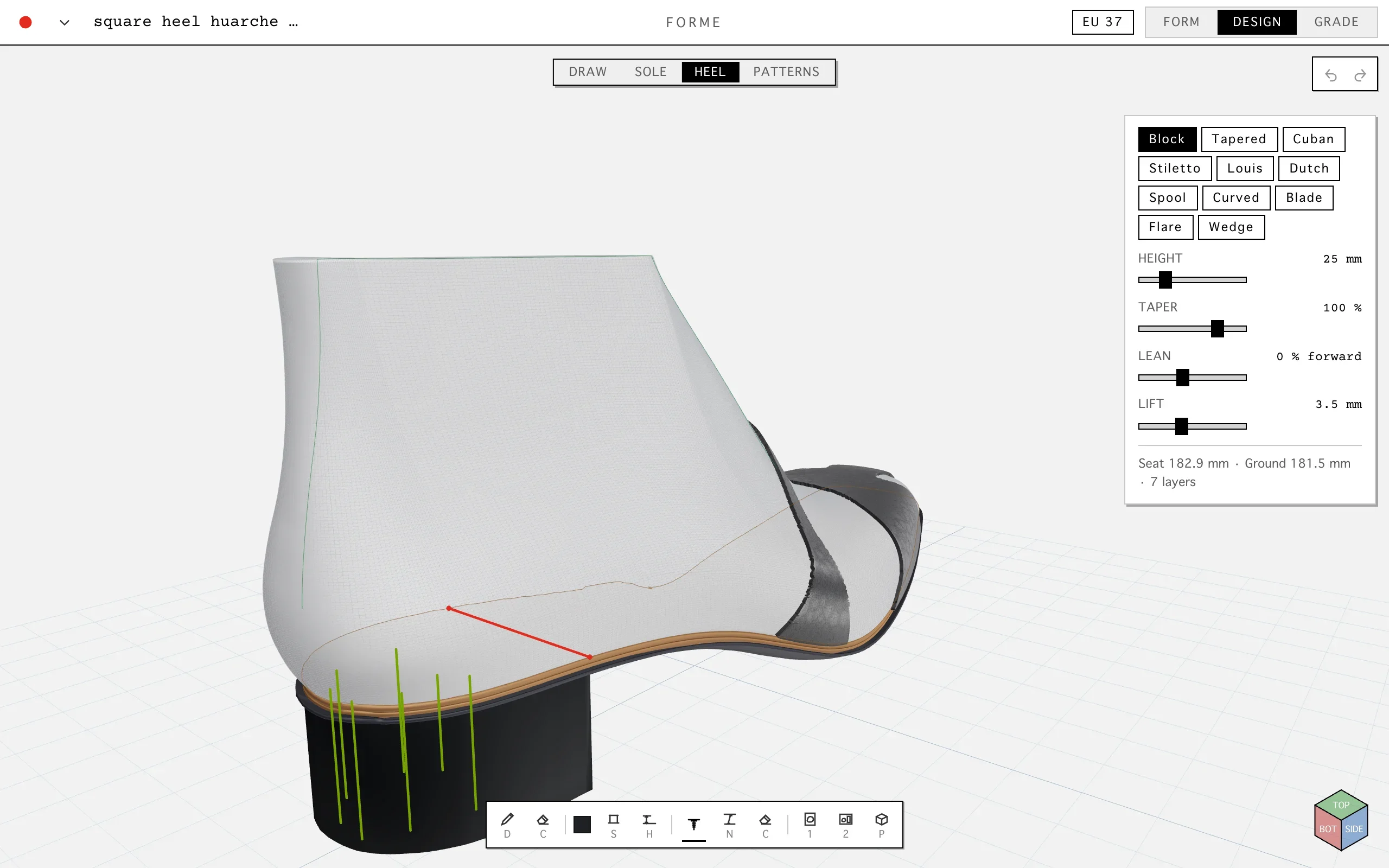Screen dimensions: 1389x868
Task: Choose the Blade heel style
Action: [1303, 197]
